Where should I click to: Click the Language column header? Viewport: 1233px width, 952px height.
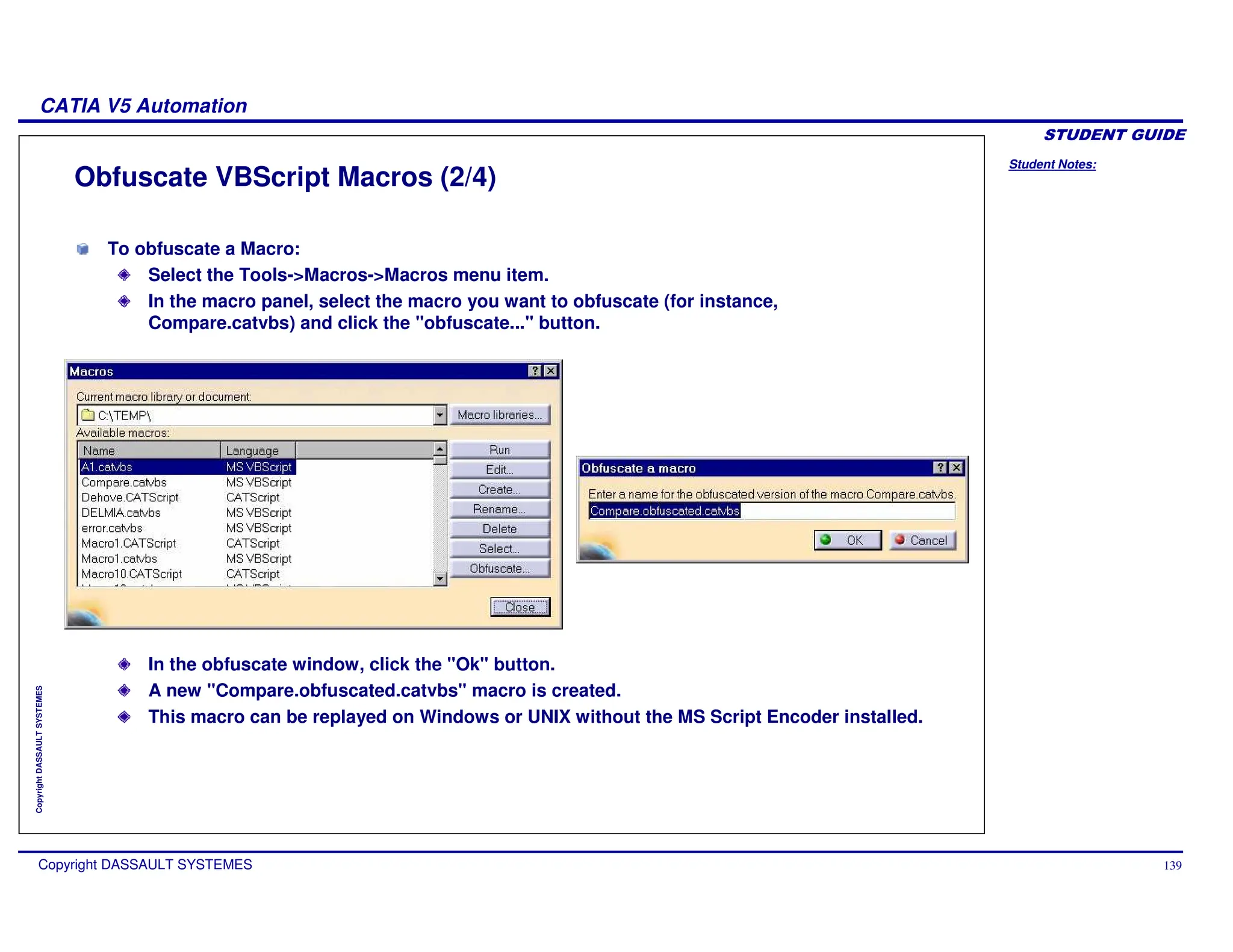pyautogui.click(x=258, y=450)
